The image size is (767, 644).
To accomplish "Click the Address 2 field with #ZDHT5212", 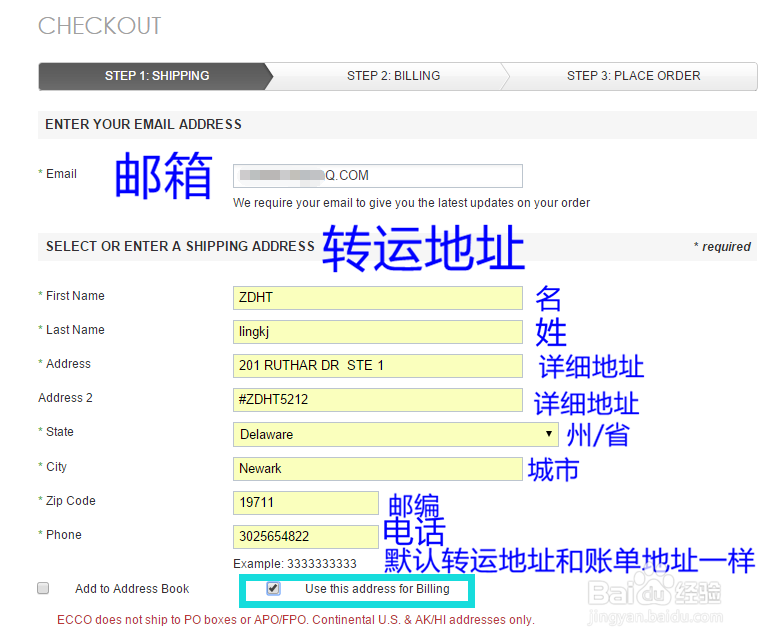I will pos(378,400).
